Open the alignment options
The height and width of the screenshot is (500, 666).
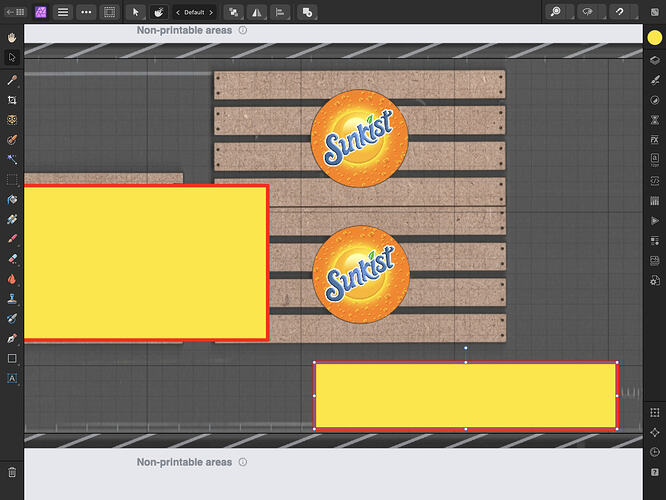coord(280,12)
